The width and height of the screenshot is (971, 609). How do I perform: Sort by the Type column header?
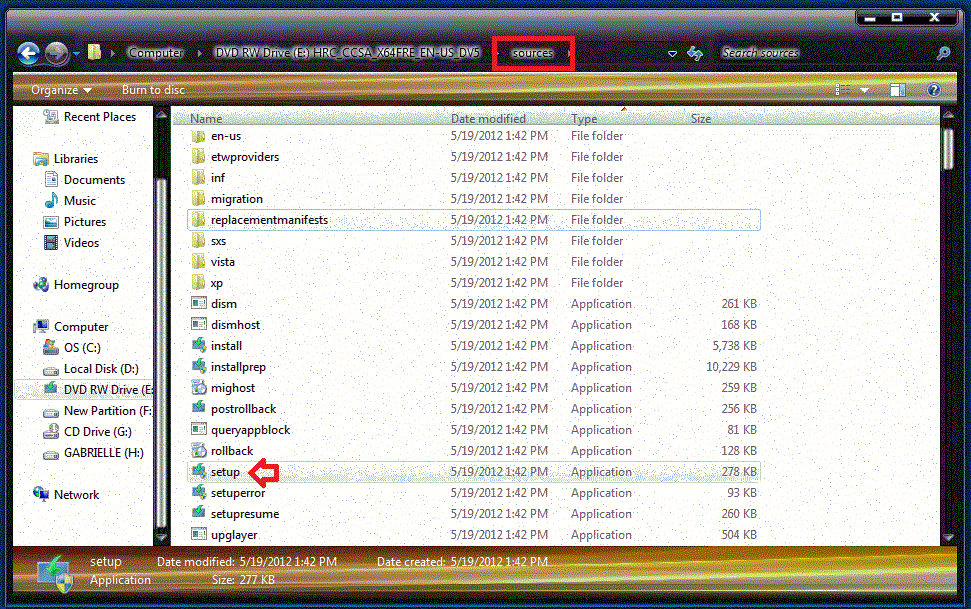[x=584, y=118]
